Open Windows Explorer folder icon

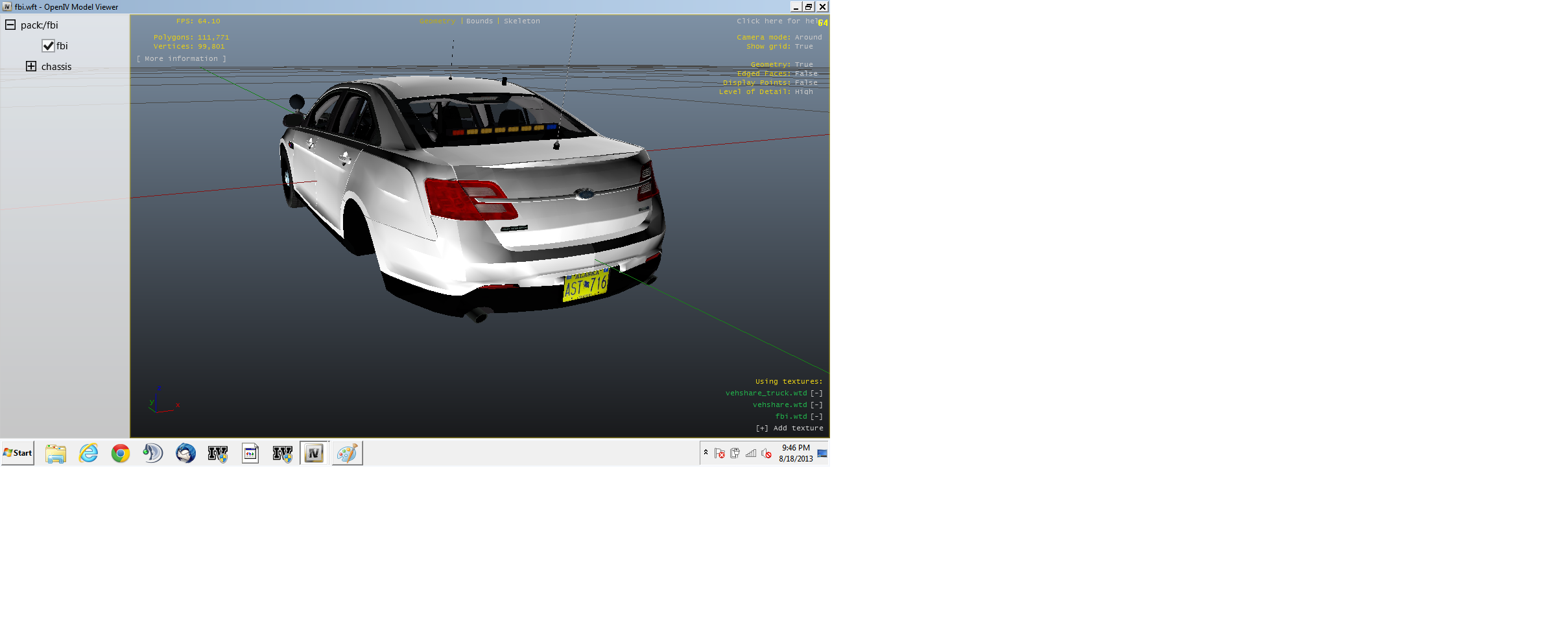coord(56,453)
